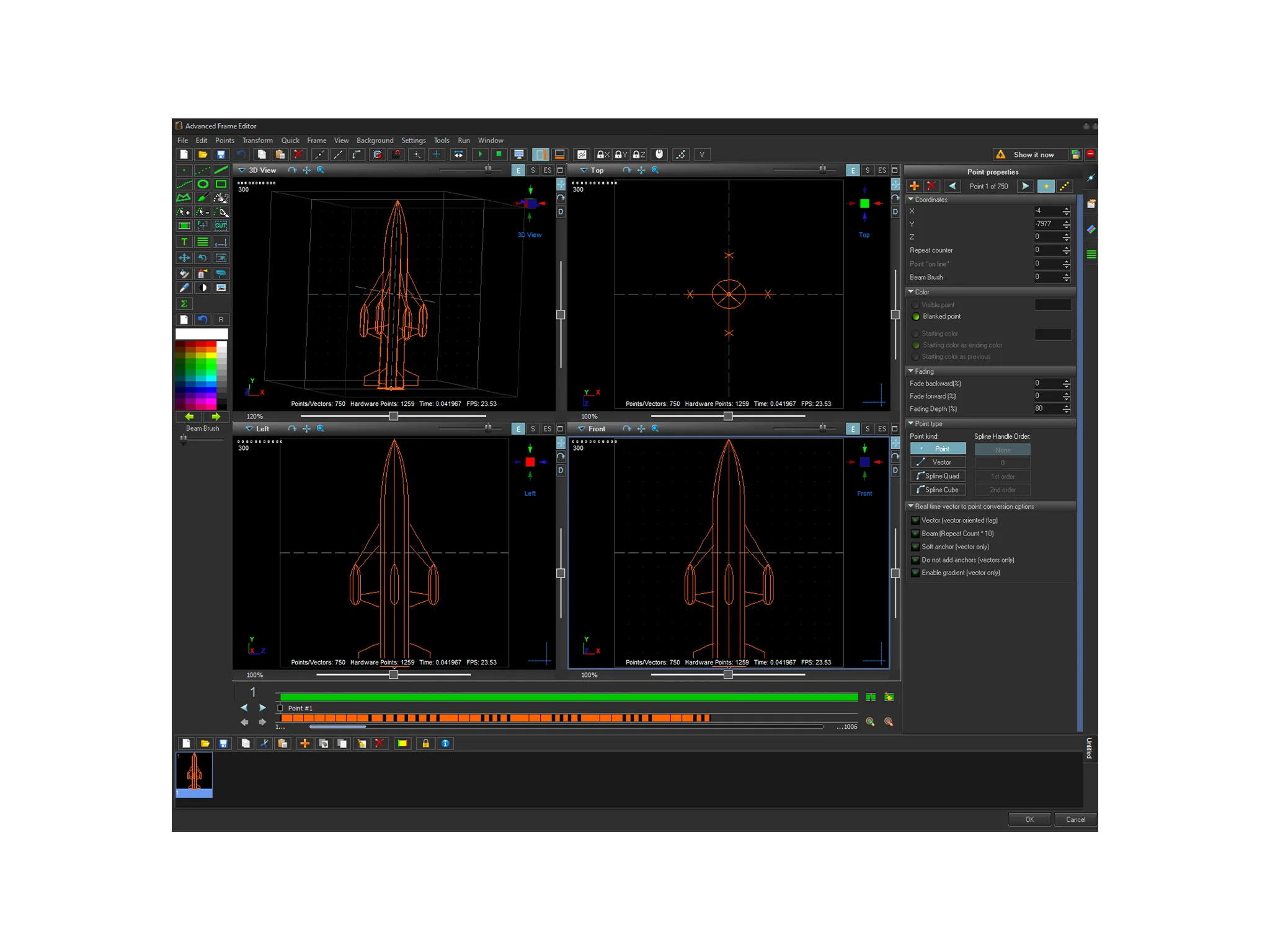Click the zoom magnifier in Top view
The image size is (1270, 952).
point(655,170)
